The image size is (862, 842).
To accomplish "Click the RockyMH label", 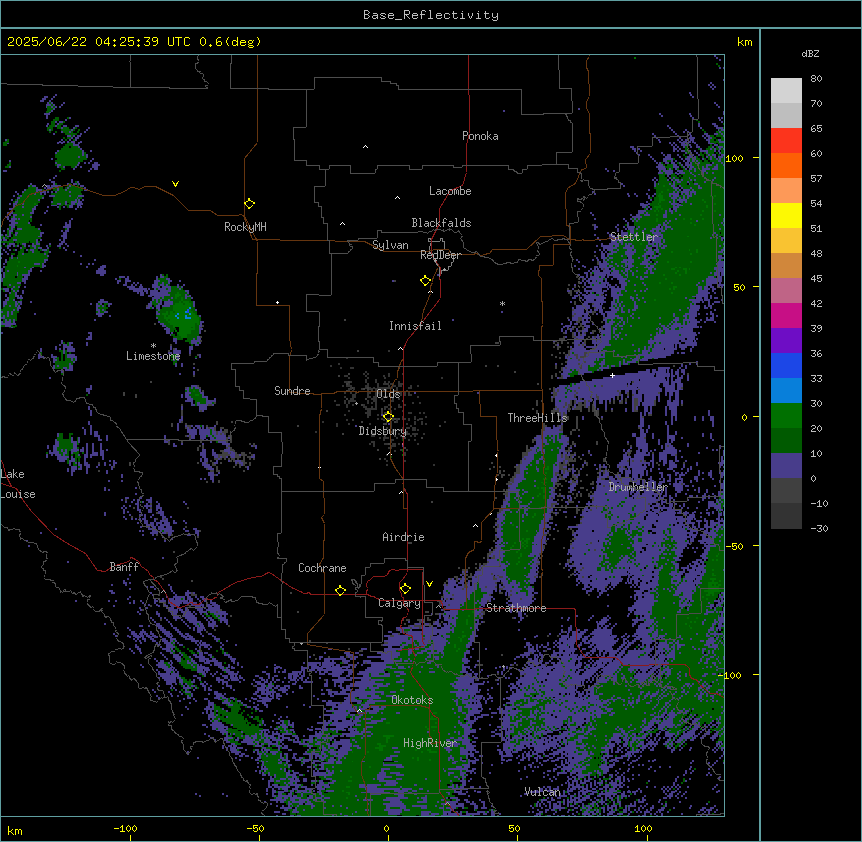I will pos(245,227).
